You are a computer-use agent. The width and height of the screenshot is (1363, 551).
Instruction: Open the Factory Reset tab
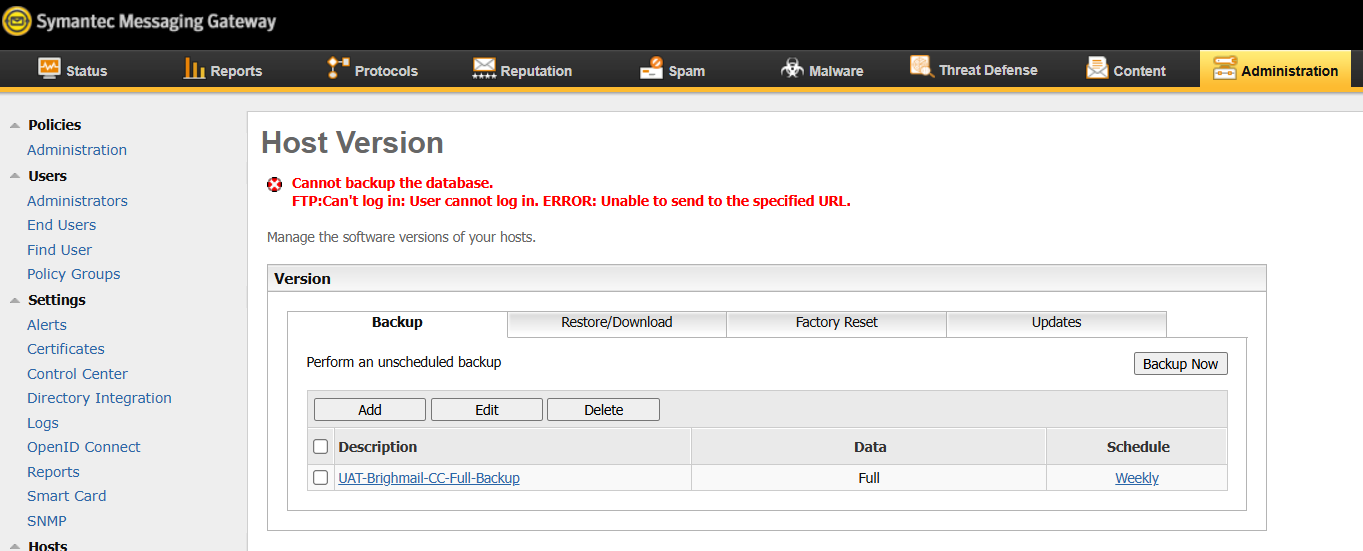tap(836, 323)
